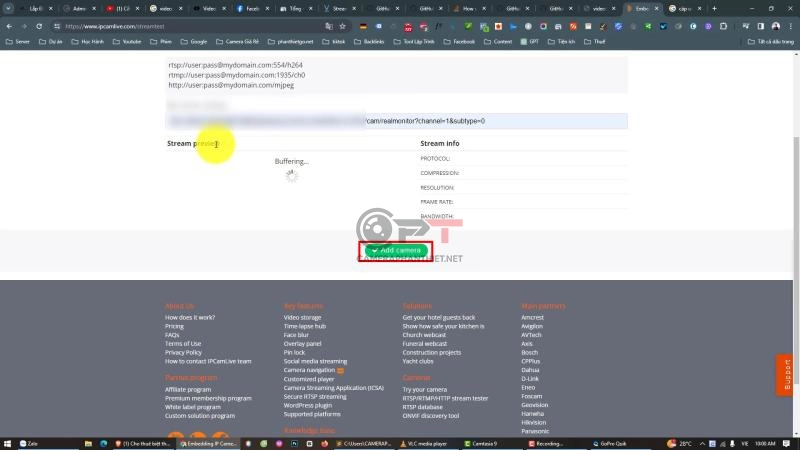Open the ONVIF discovery tool link

pos(430,415)
